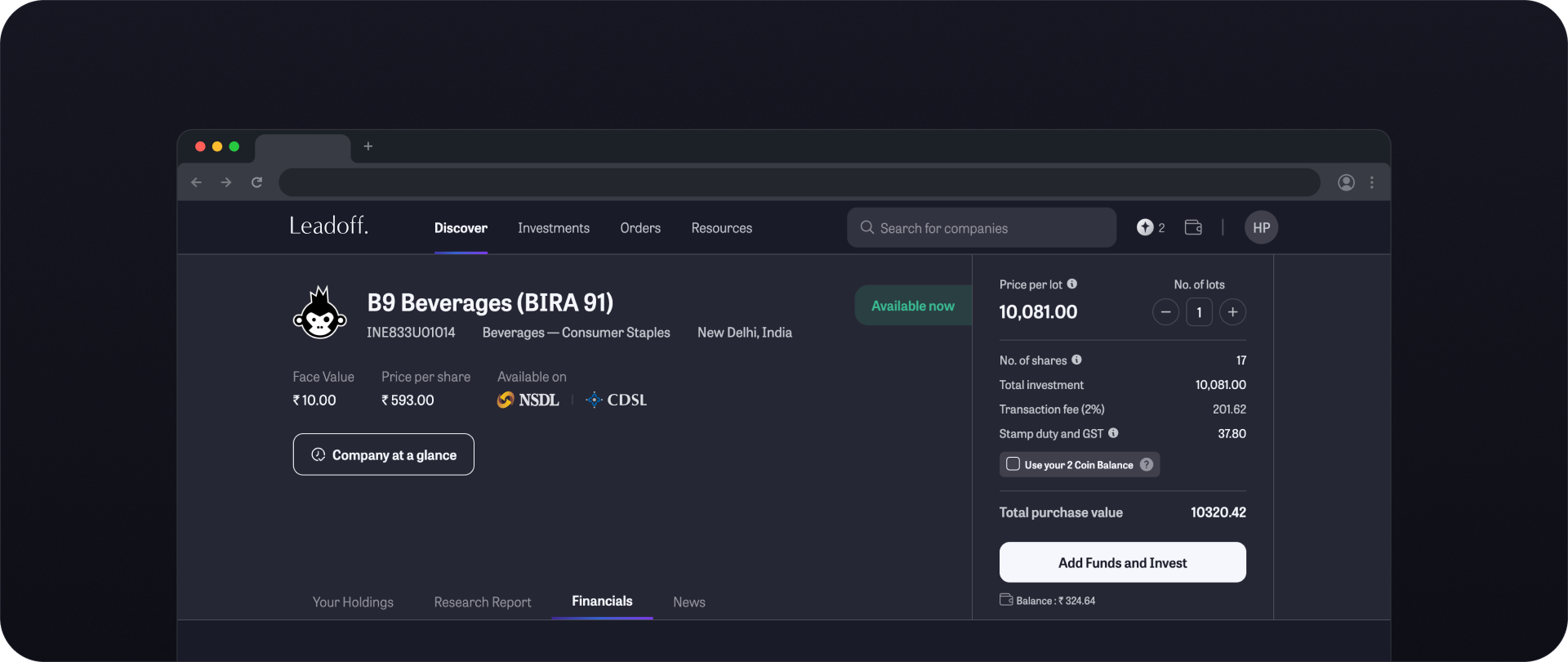Enable Use your 2 Coin Balance checkbox
1568x662 pixels.
(1013, 464)
